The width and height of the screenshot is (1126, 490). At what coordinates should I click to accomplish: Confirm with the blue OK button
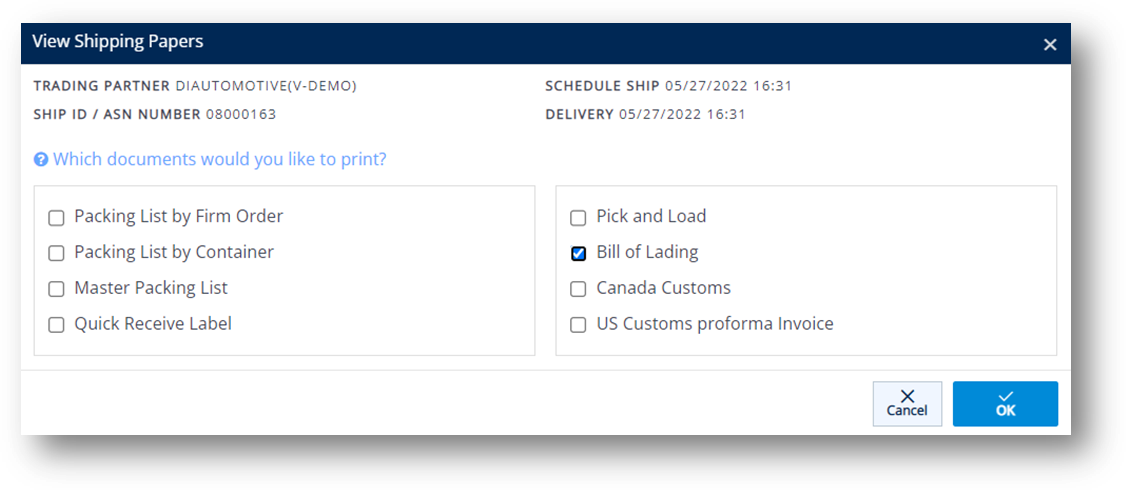click(x=1005, y=404)
